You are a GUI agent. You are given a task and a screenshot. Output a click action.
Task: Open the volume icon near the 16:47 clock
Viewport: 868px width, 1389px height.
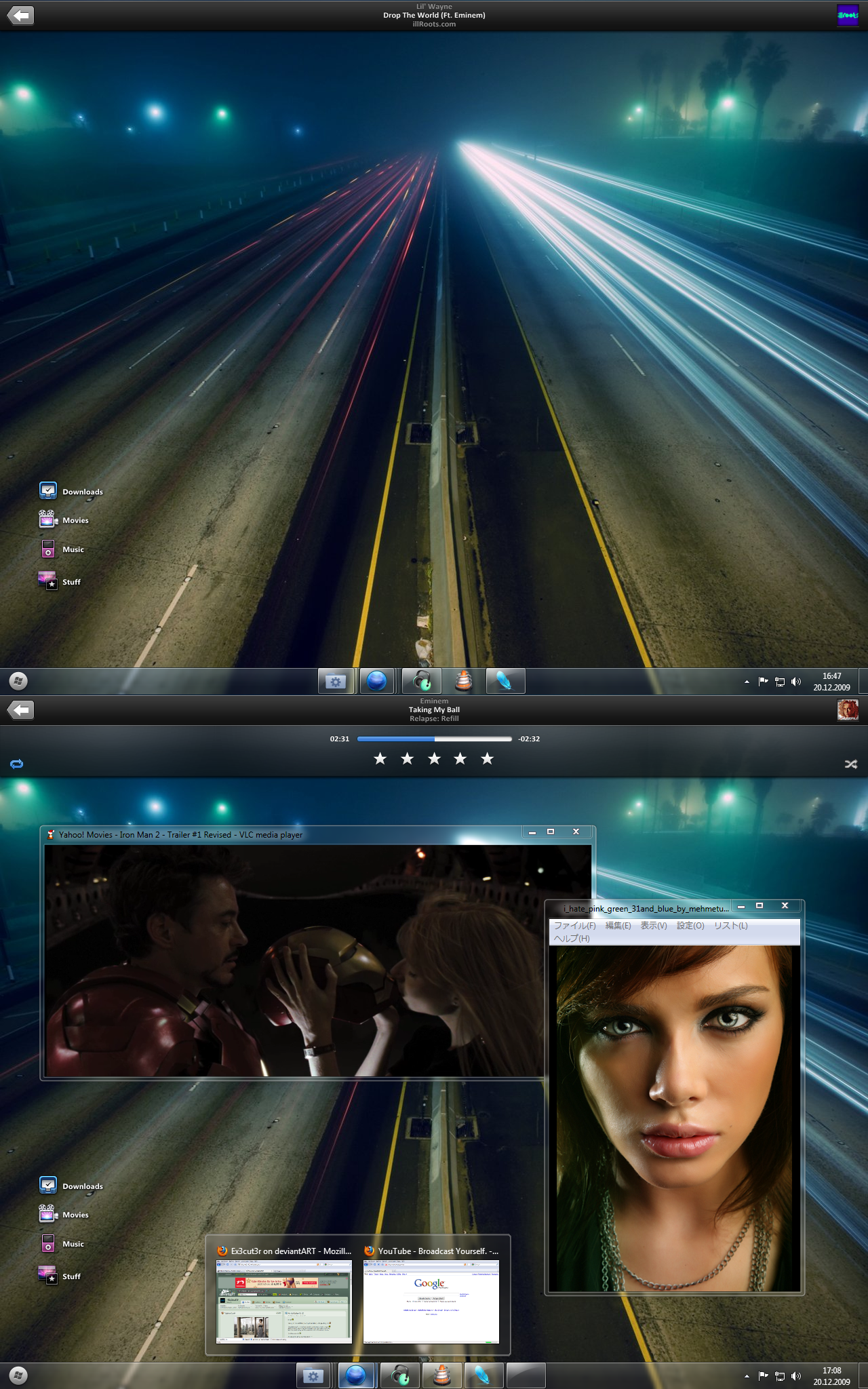coord(796,682)
